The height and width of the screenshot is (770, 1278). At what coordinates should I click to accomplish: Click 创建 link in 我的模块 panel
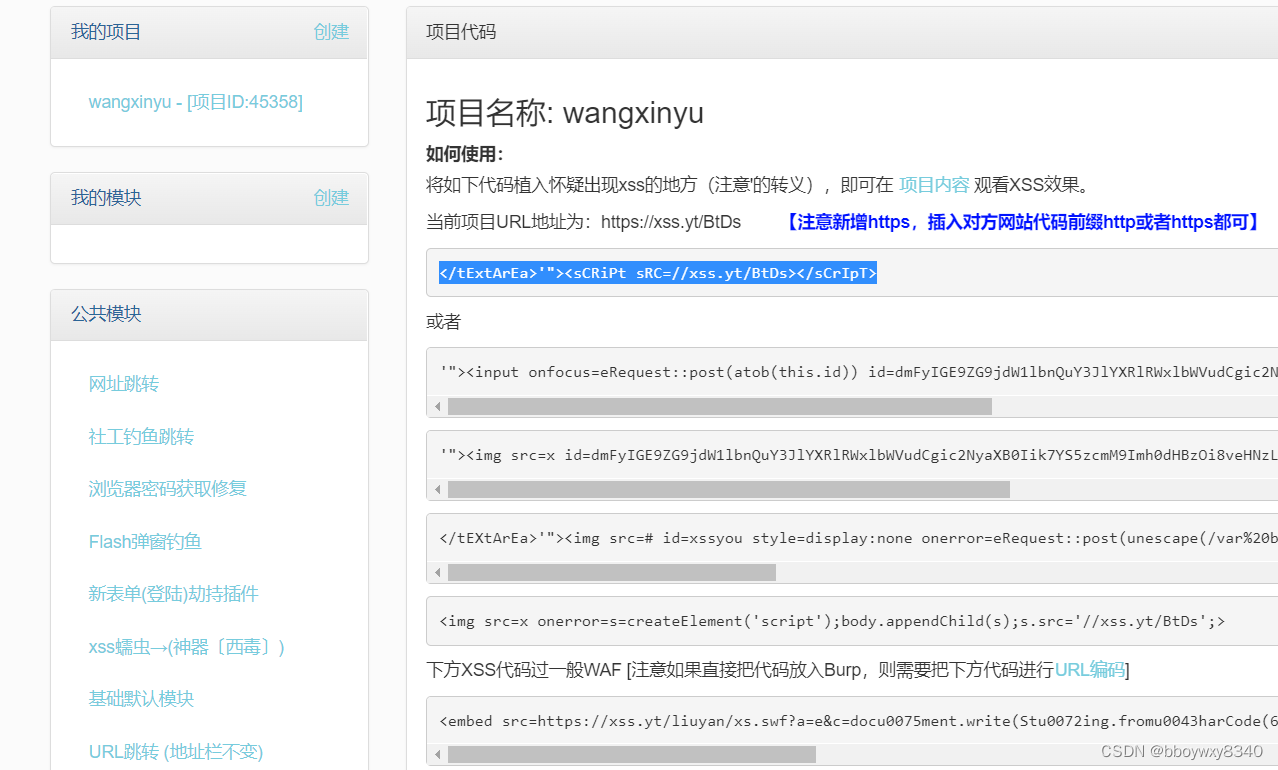pyautogui.click(x=331, y=198)
